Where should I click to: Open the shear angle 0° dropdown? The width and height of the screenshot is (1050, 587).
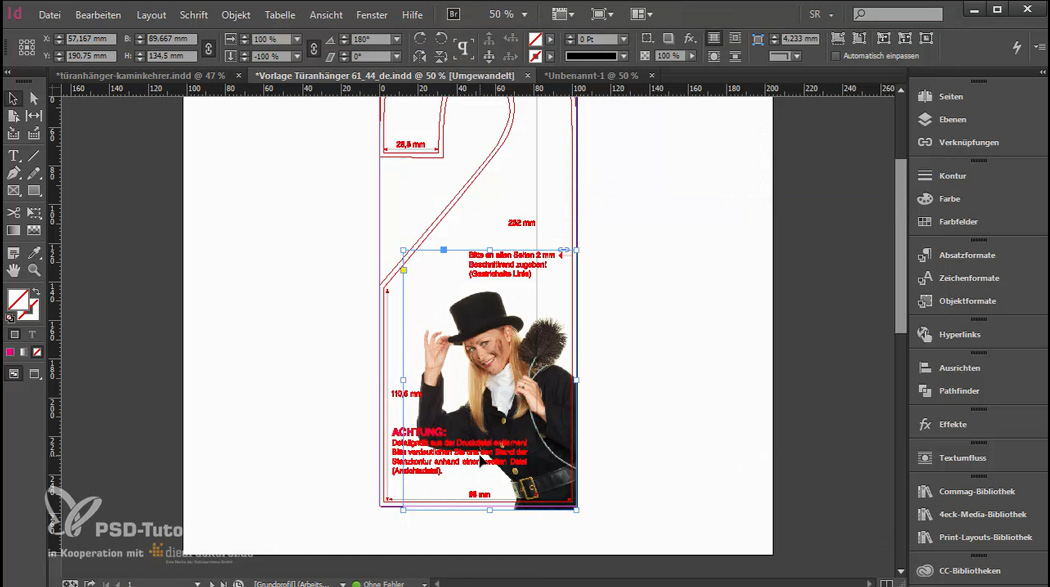pos(396,56)
